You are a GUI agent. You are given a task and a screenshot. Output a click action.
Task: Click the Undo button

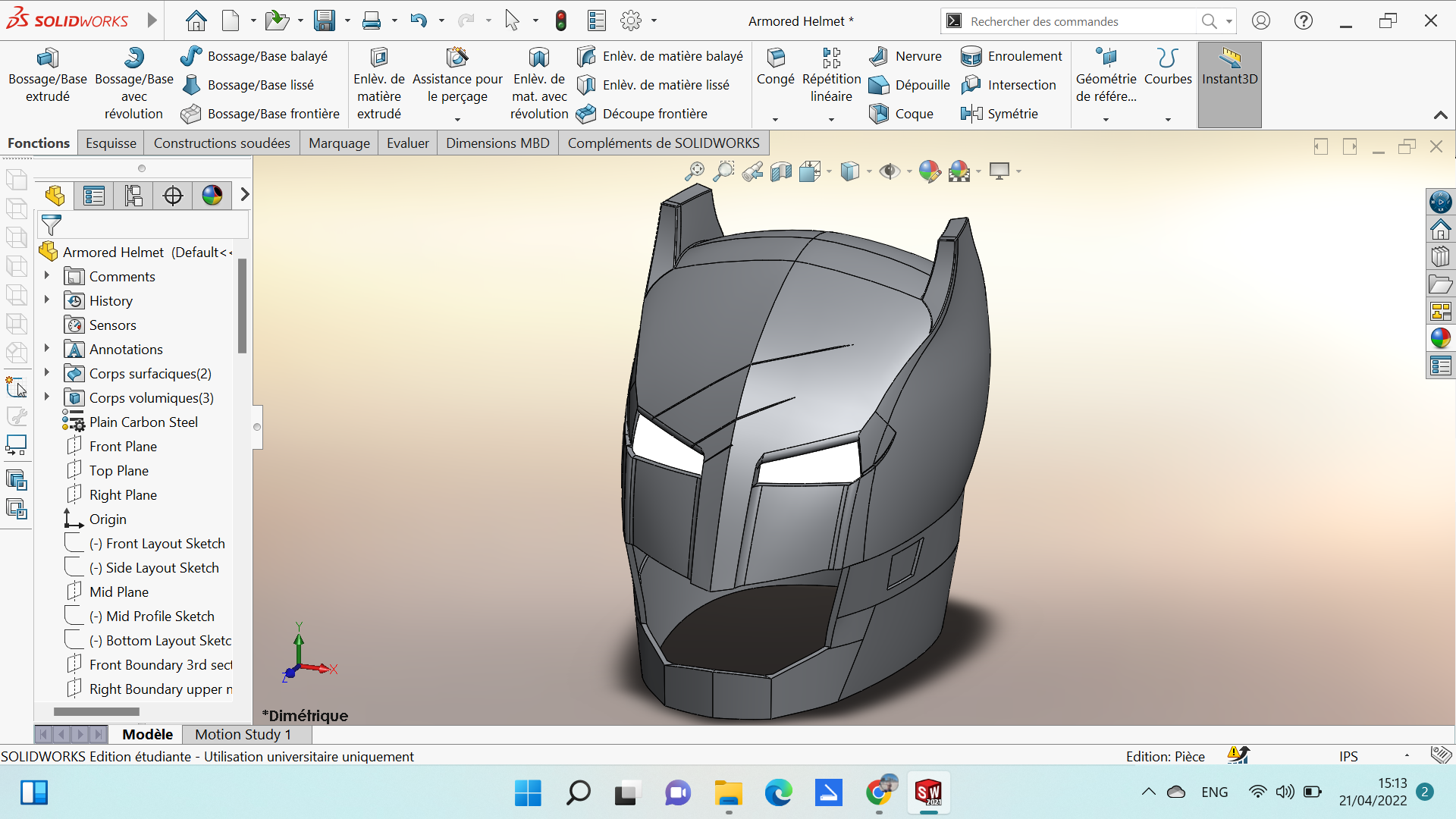pyautogui.click(x=419, y=20)
